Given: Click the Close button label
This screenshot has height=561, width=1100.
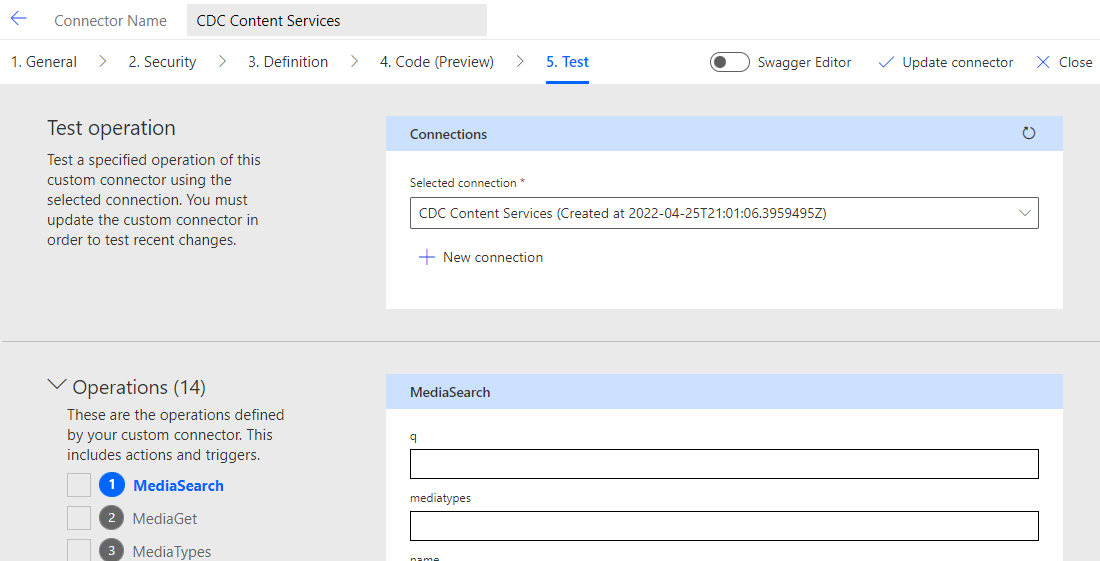Looking at the screenshot, I should (1075, 62).
